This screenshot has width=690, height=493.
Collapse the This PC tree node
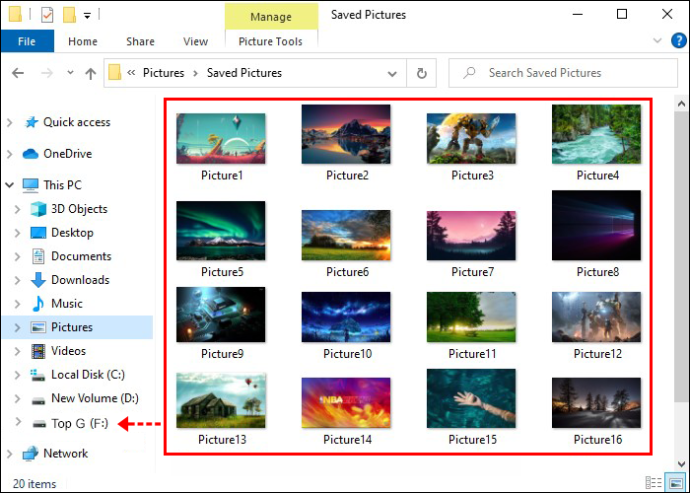tap(10, 185)
